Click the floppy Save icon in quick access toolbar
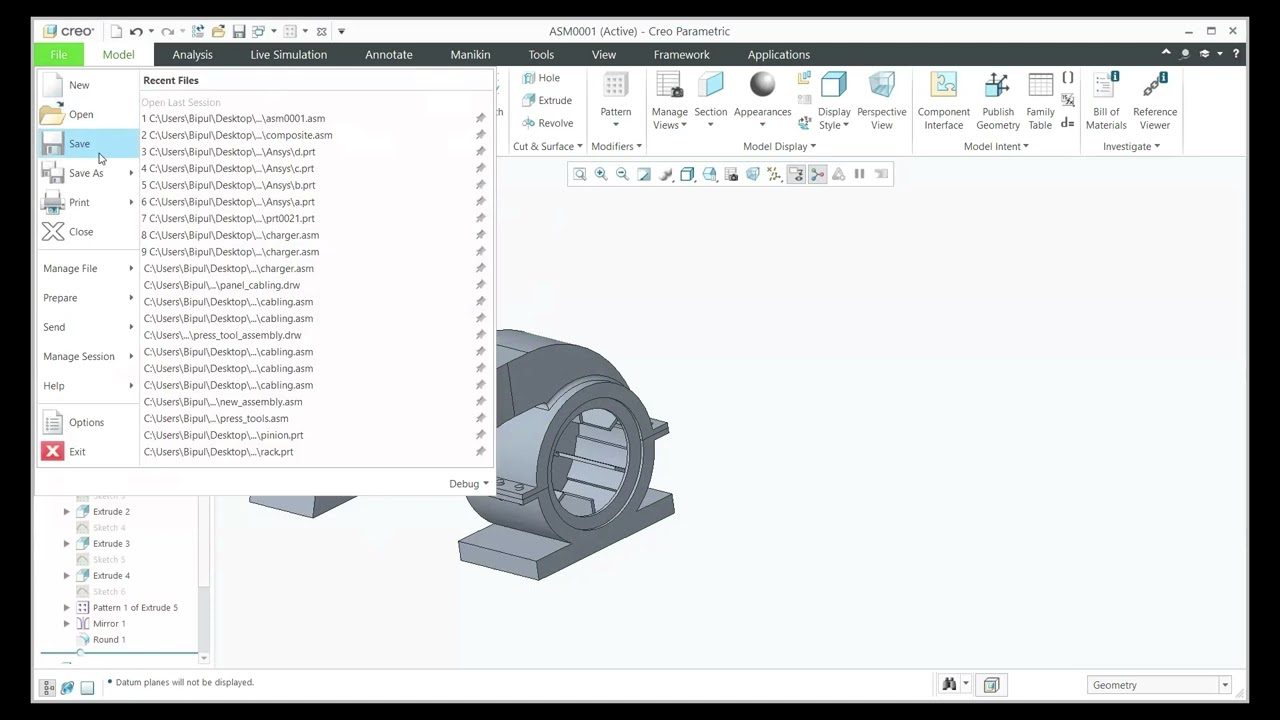 [238, 31]
